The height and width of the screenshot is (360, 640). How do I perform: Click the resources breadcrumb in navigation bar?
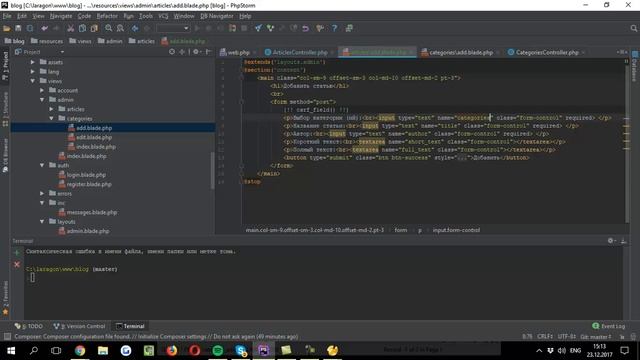47,41
